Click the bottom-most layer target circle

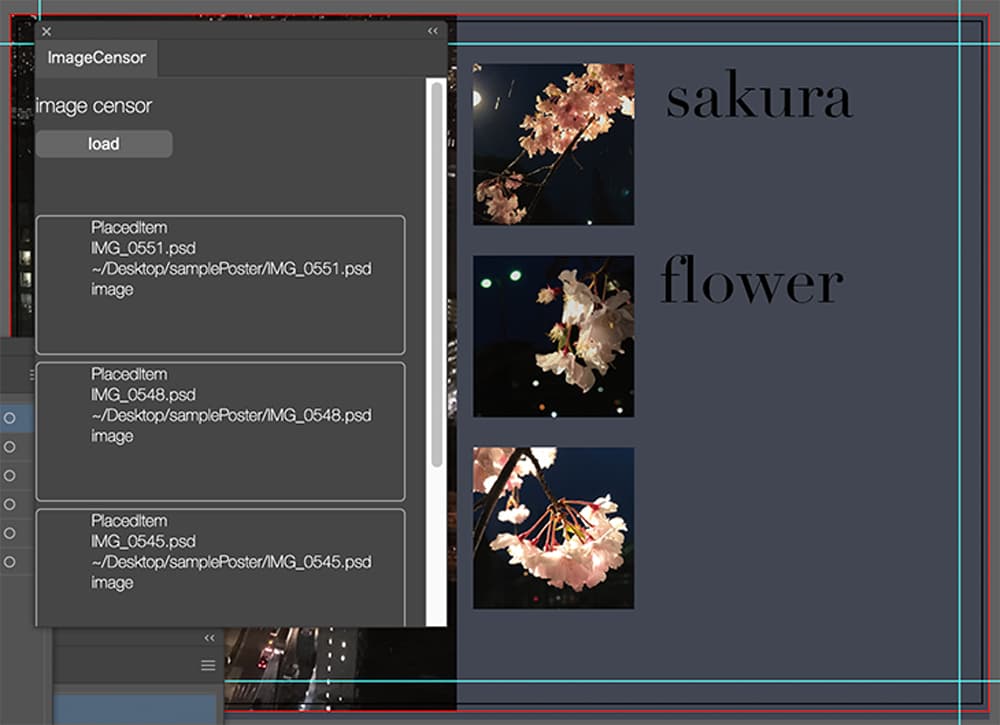pyautogui.click(x=10, y=563)
